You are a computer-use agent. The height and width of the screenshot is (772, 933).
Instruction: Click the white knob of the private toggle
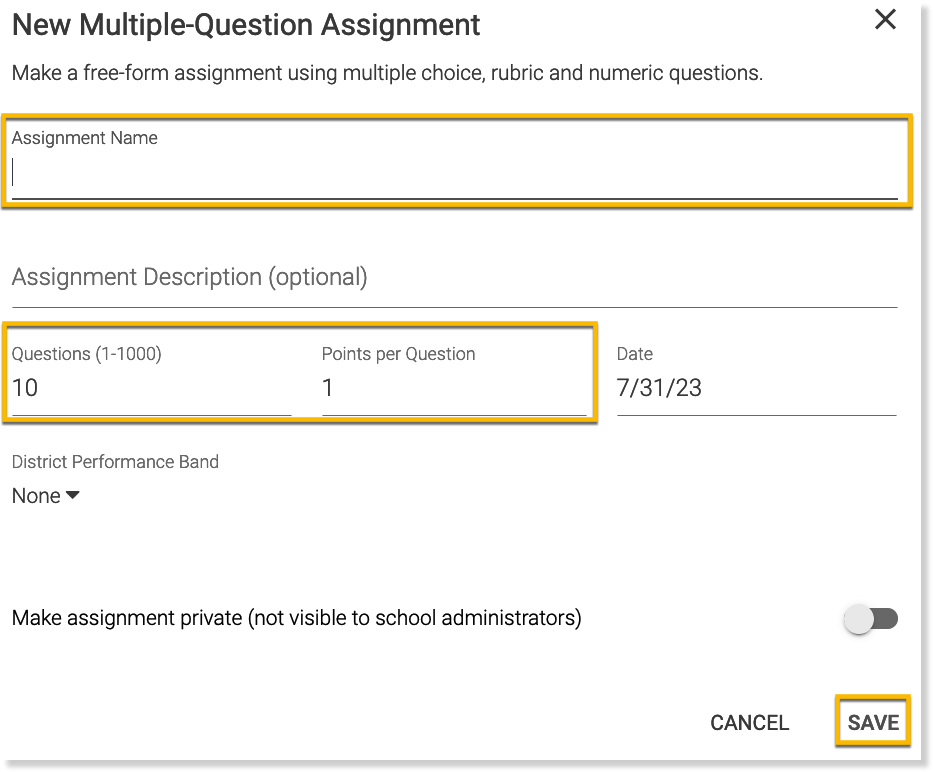point(859,620)
